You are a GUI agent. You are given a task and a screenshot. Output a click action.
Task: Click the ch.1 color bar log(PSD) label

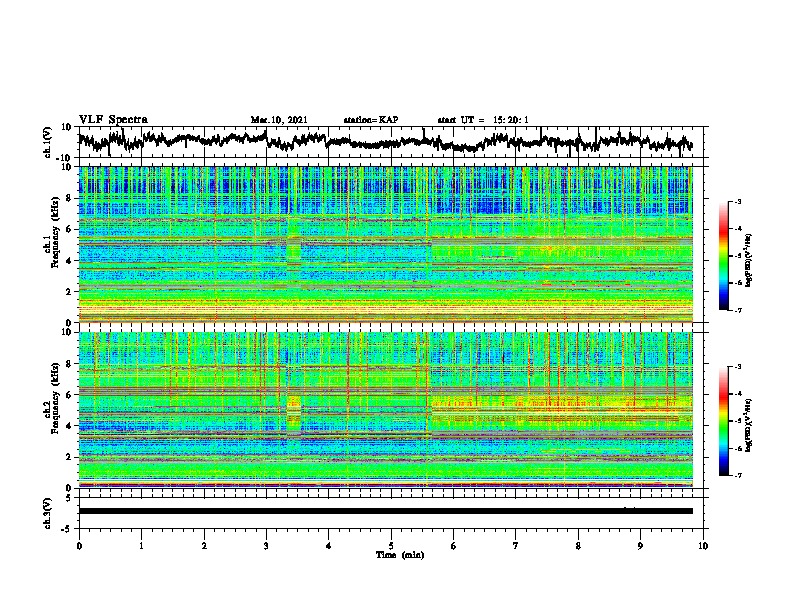point(748,260)
